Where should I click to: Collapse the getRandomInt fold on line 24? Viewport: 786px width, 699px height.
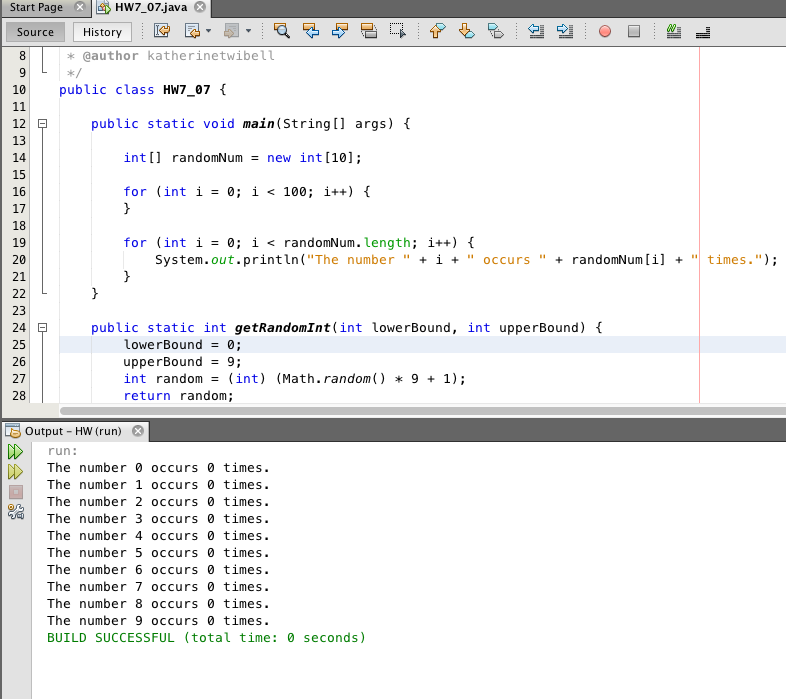coord(42,327)
